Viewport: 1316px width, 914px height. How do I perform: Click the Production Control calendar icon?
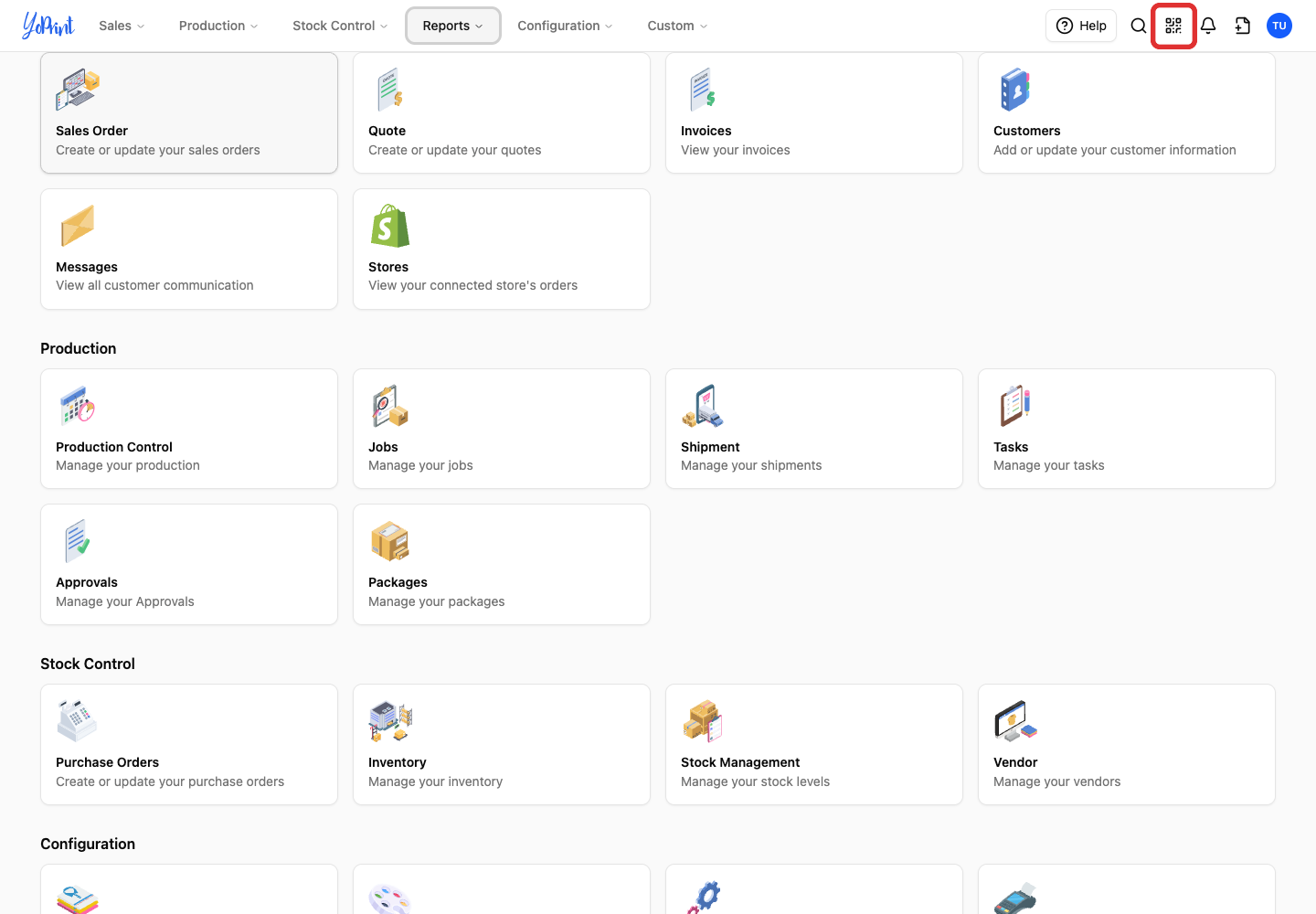click(78, 406)
